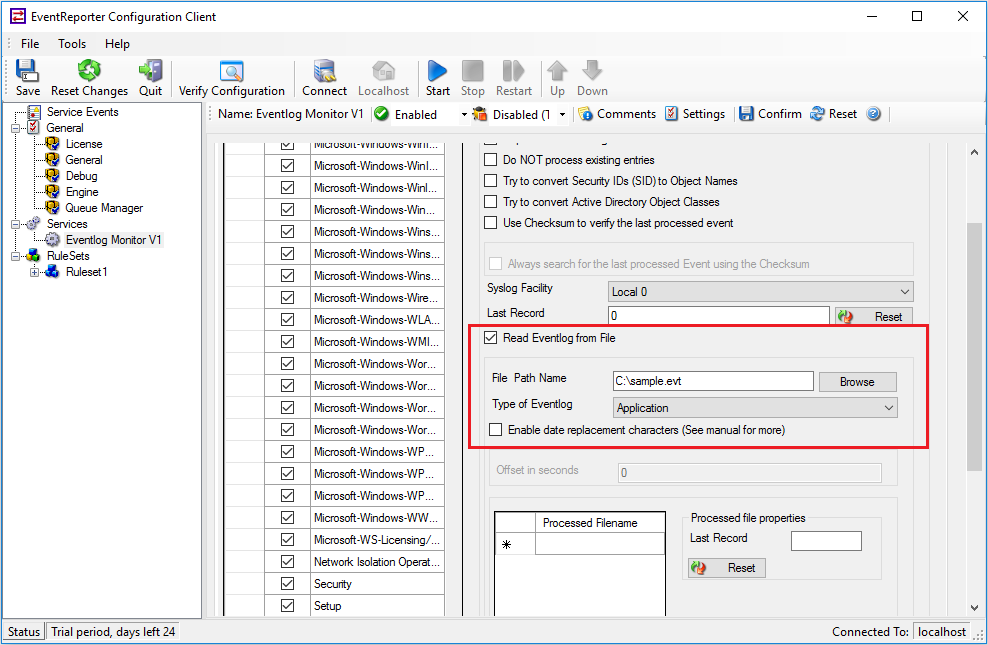Click the settings panel vertical scrollbar thumb
The height and width of the screenshot is (645, 988).
pos(974,346)
